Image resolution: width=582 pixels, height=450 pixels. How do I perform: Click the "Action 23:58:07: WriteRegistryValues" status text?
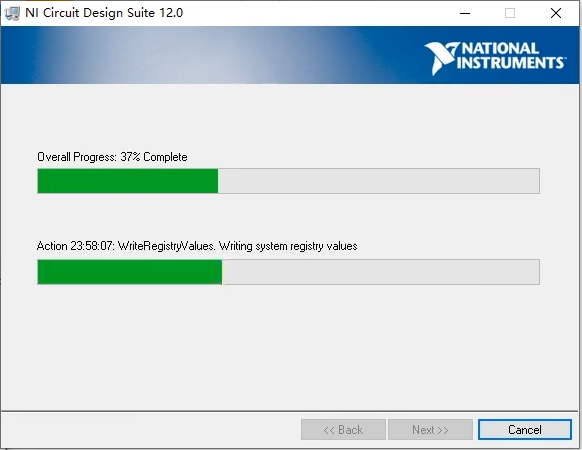pyautogui.click(x=126, y=246)
